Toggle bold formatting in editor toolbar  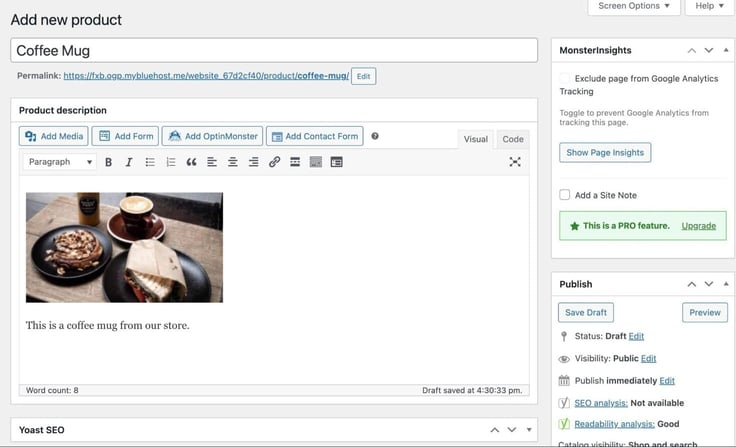coord(108,162)
